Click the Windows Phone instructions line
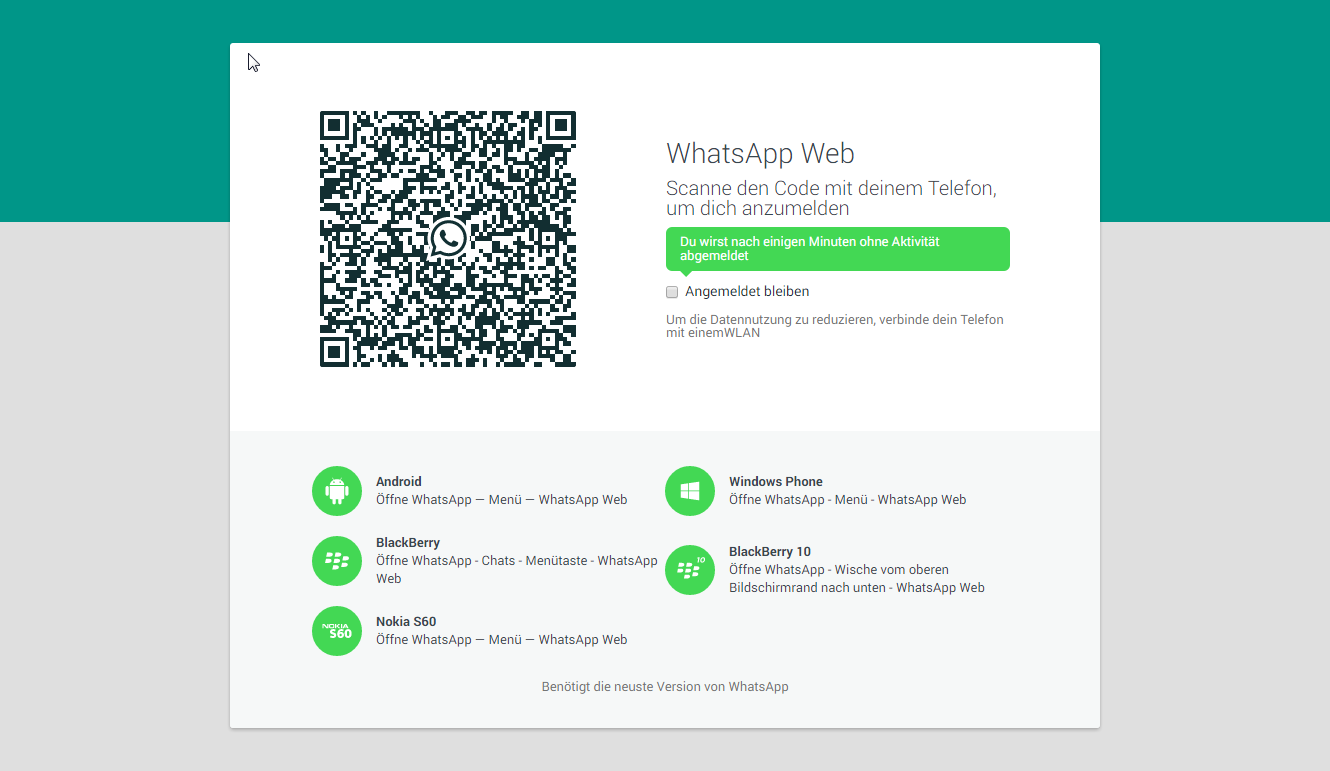Viewport: 1330px width, 771px height. click(848, 500)
